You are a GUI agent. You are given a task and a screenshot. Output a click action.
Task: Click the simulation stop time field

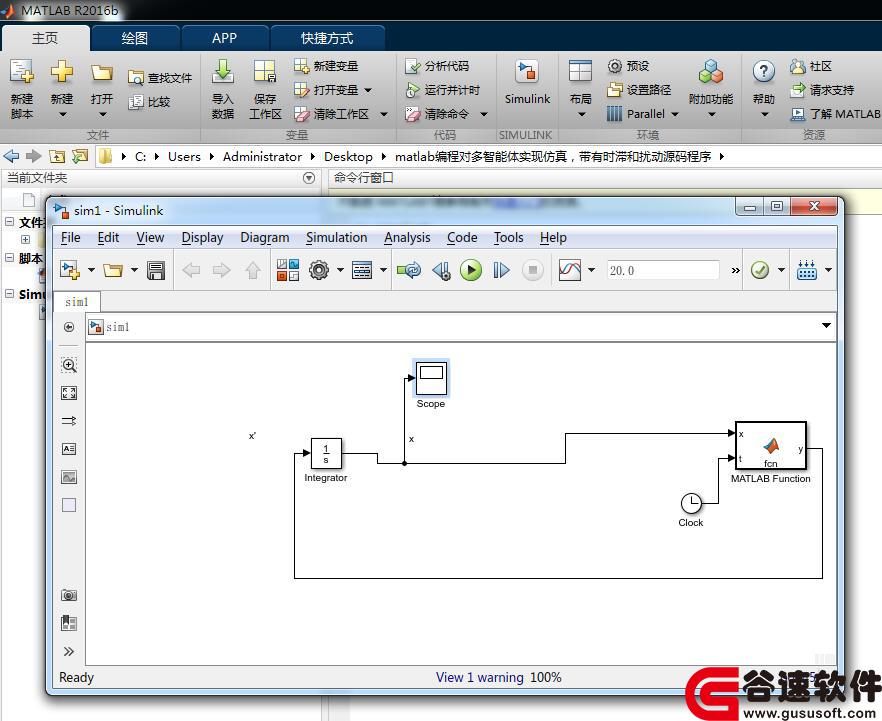click(x=663, y=271)
